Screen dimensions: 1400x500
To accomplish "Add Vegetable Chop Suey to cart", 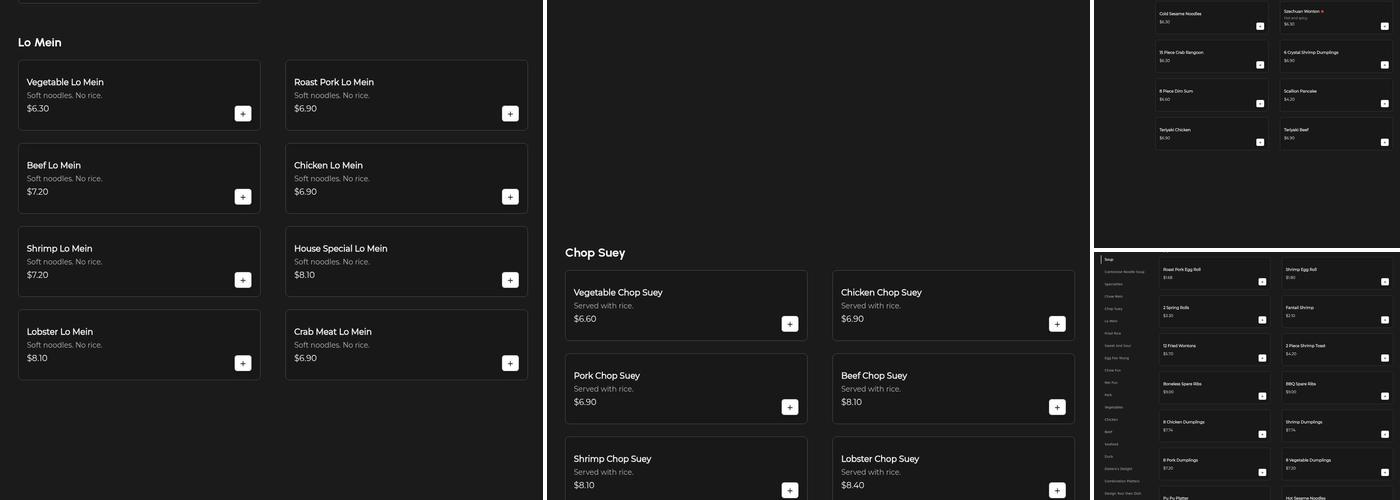I will point(790,324).
